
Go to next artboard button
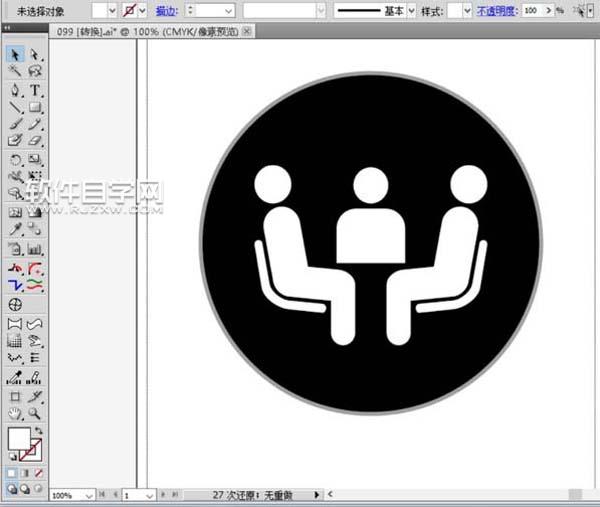coord(163,494)
